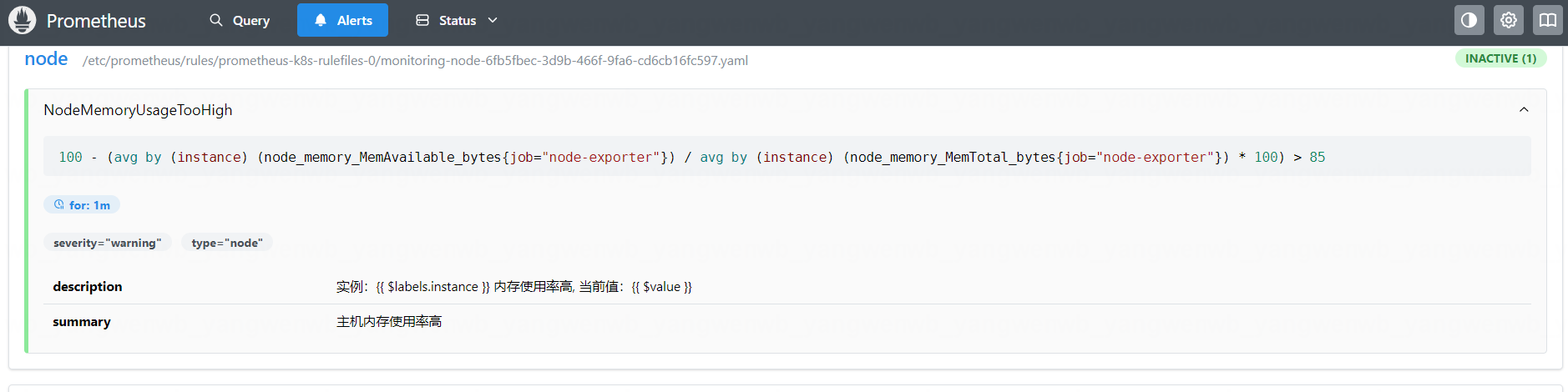This screenshot has width=1568, height=392.
Task: Click the rule file path text
Action: 415,60
